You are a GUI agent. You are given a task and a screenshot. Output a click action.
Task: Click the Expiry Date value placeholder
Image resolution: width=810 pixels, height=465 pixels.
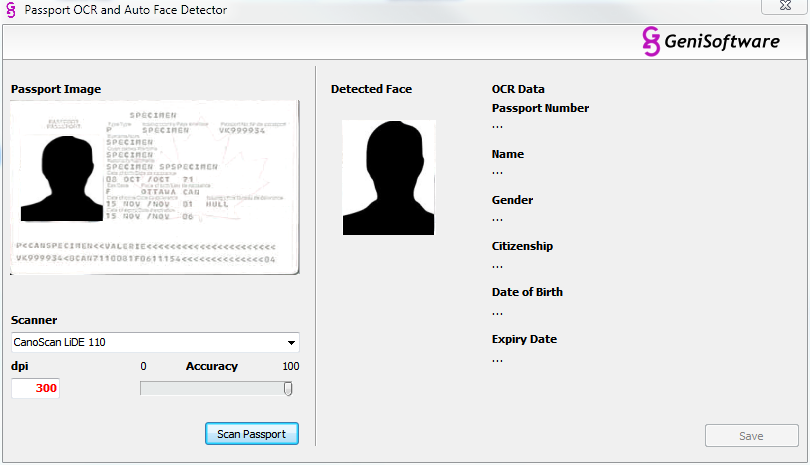pyautogui.click(x=497, y=358)
